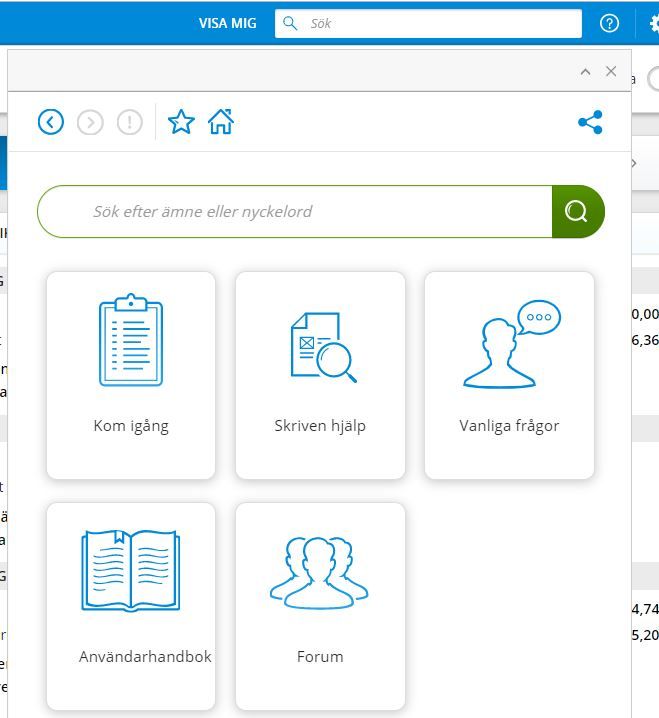The width and height of the screenshot is (659, 718).
Task: Click the magnifier icon in top search bar
Action: [290, 23]
